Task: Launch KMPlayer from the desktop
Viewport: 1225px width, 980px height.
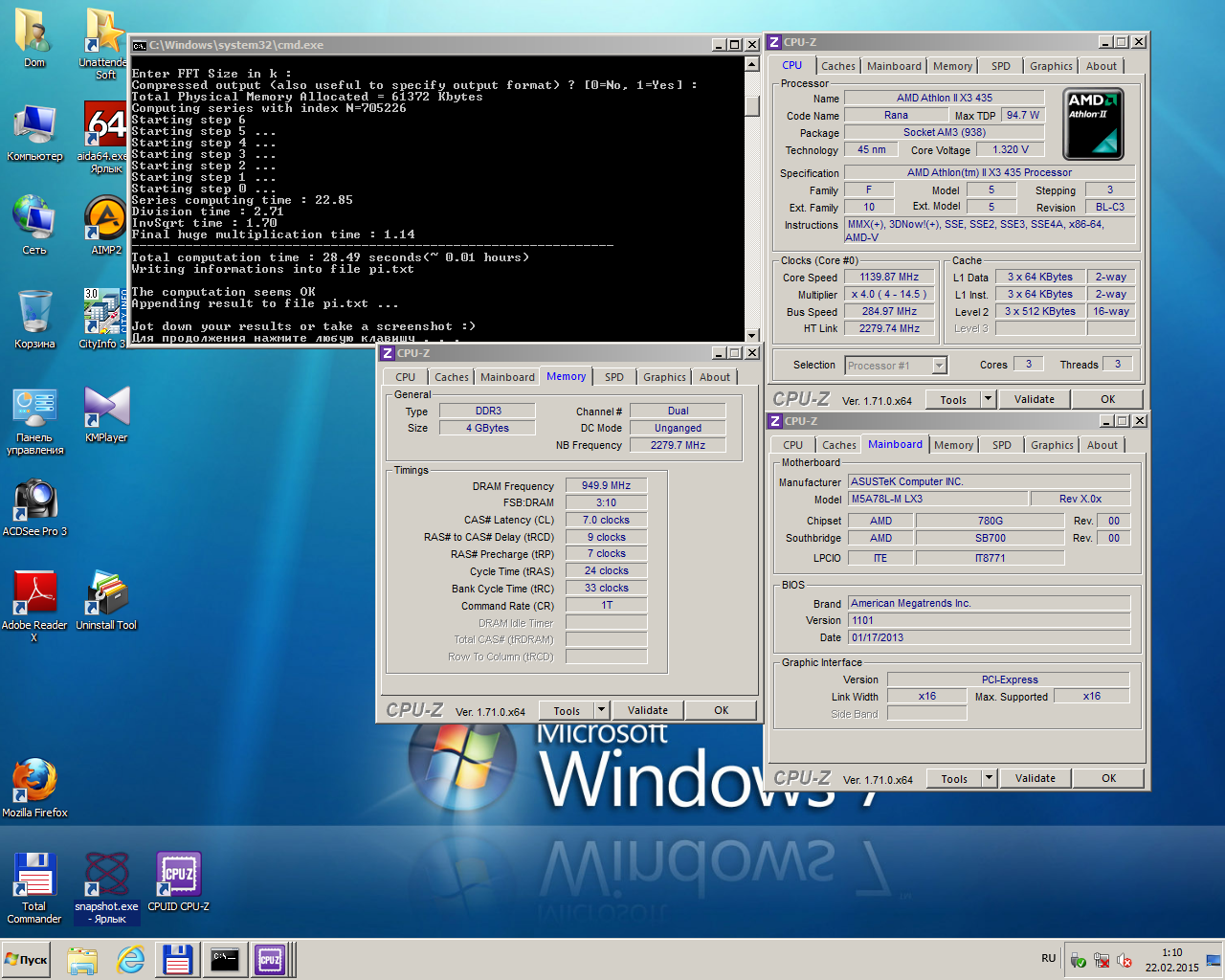Action: [x=105, y=413]
